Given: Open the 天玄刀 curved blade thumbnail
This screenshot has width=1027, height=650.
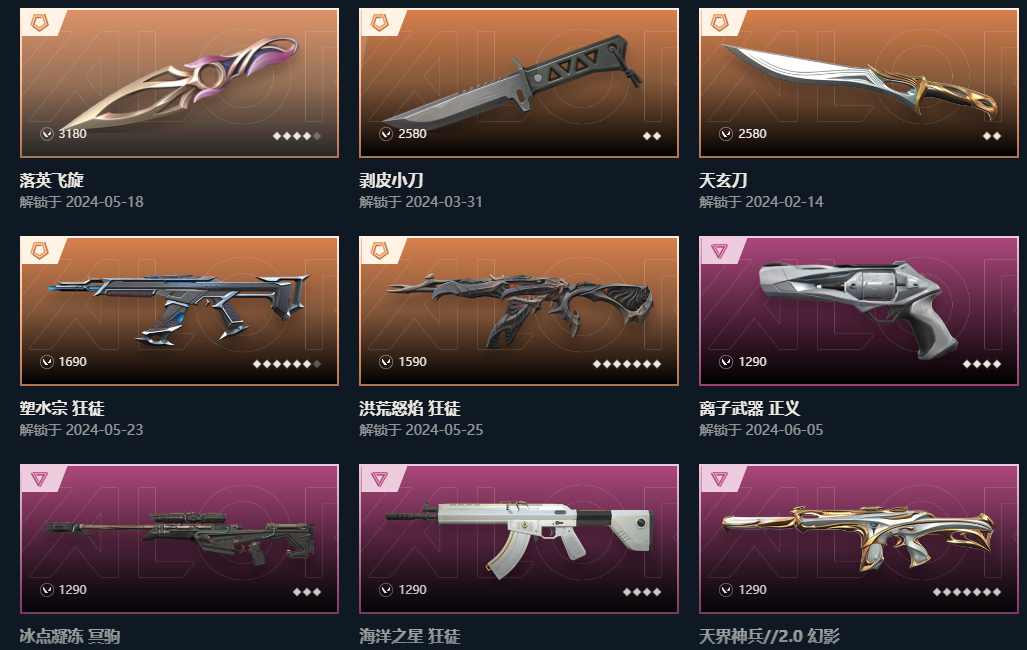Looking at the screenshot, I should tap(859, 83).
